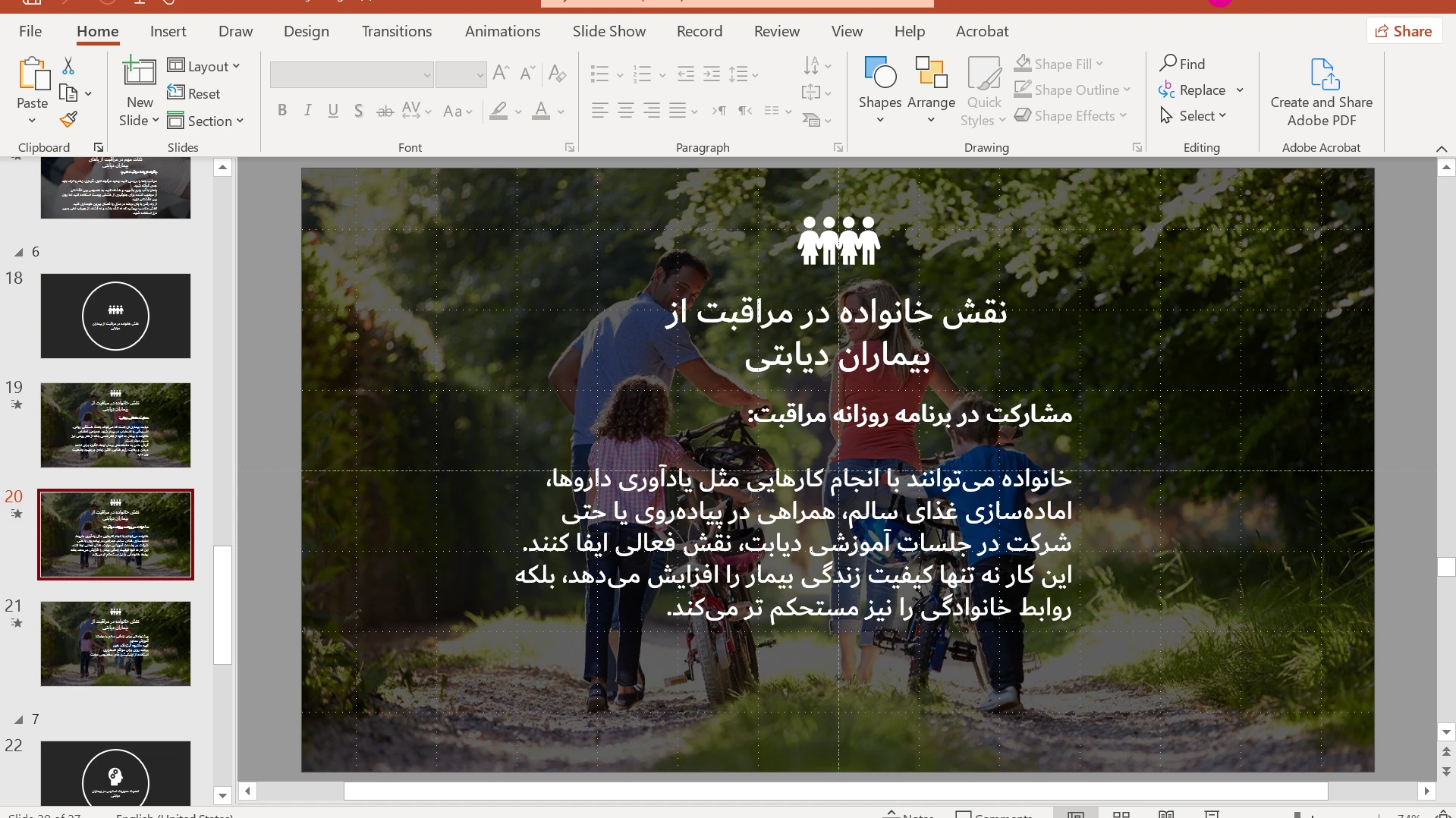This screenshot has height=818, width=1456.
Task: Click the slide title text
Action: point(837,334)
